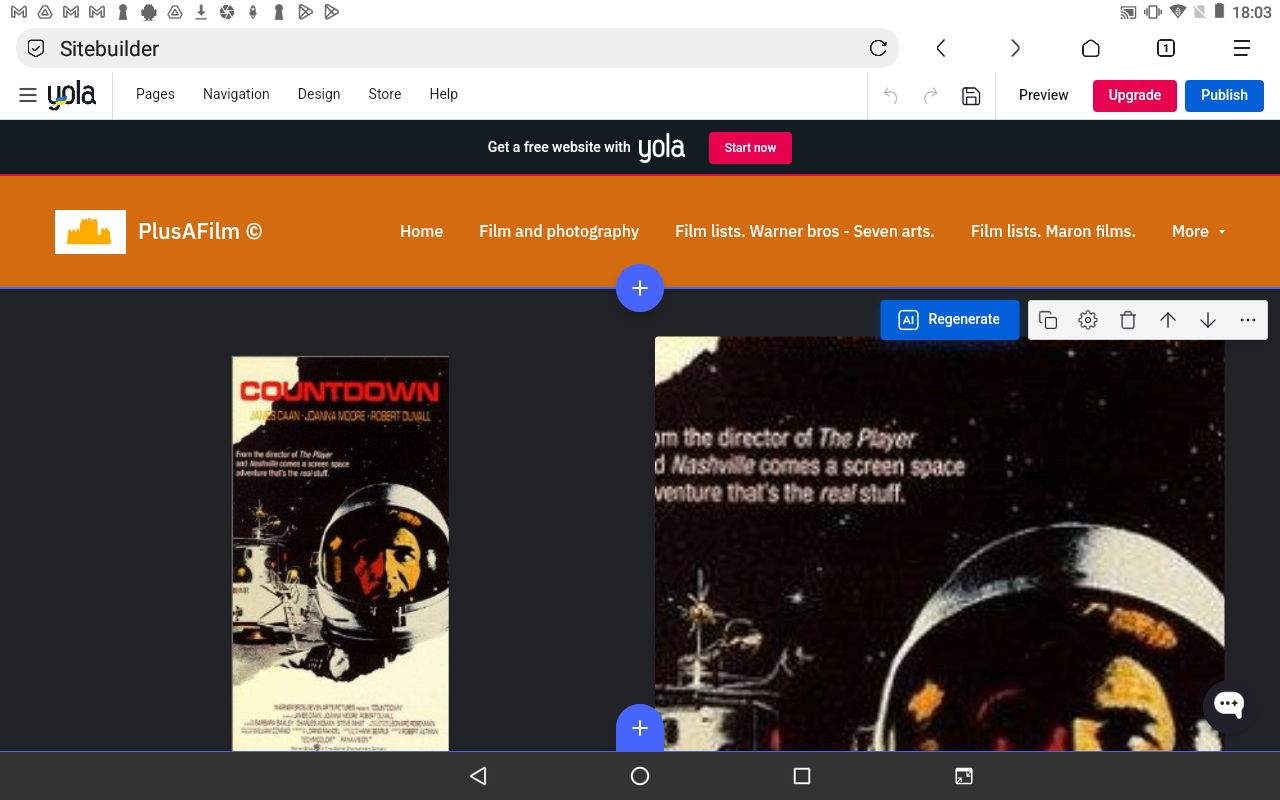Click the Get a free website with text
1280x800 pixels.
coord(559,147)
